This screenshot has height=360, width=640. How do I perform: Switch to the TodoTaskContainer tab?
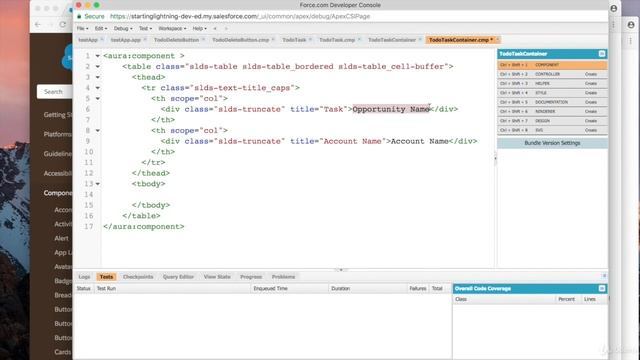(x=392, y=40)
